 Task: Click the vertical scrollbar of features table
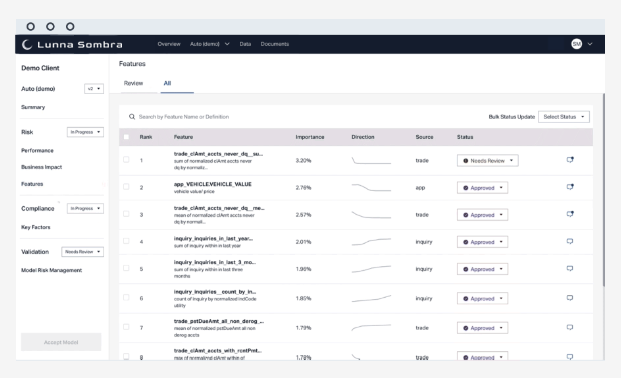click(x=604, y=190)
